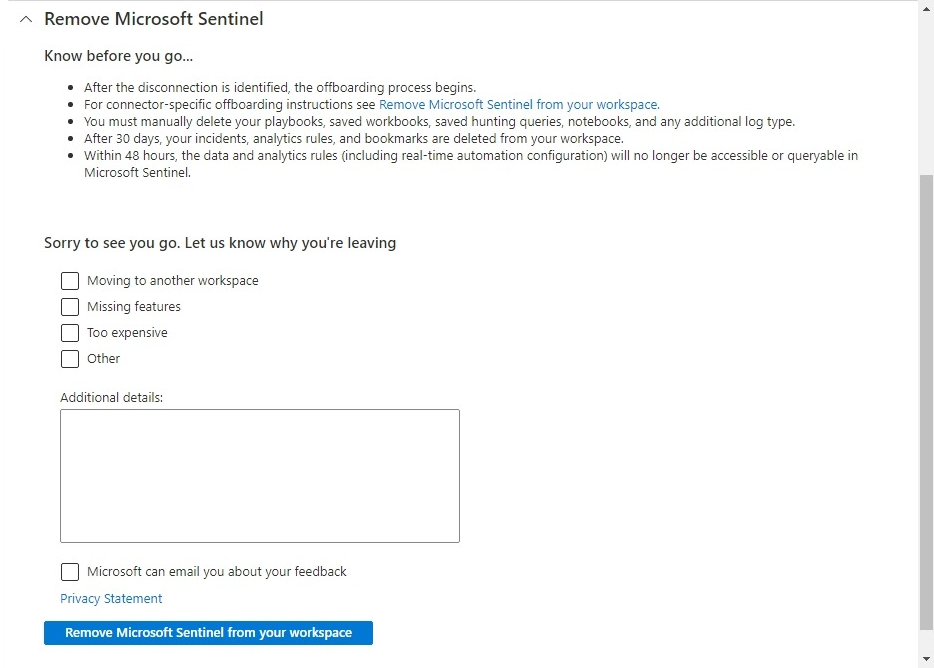Check the "Moving to another workspace" reason
Viewport: 934px width, 668px height.
(x=69, y=281)
